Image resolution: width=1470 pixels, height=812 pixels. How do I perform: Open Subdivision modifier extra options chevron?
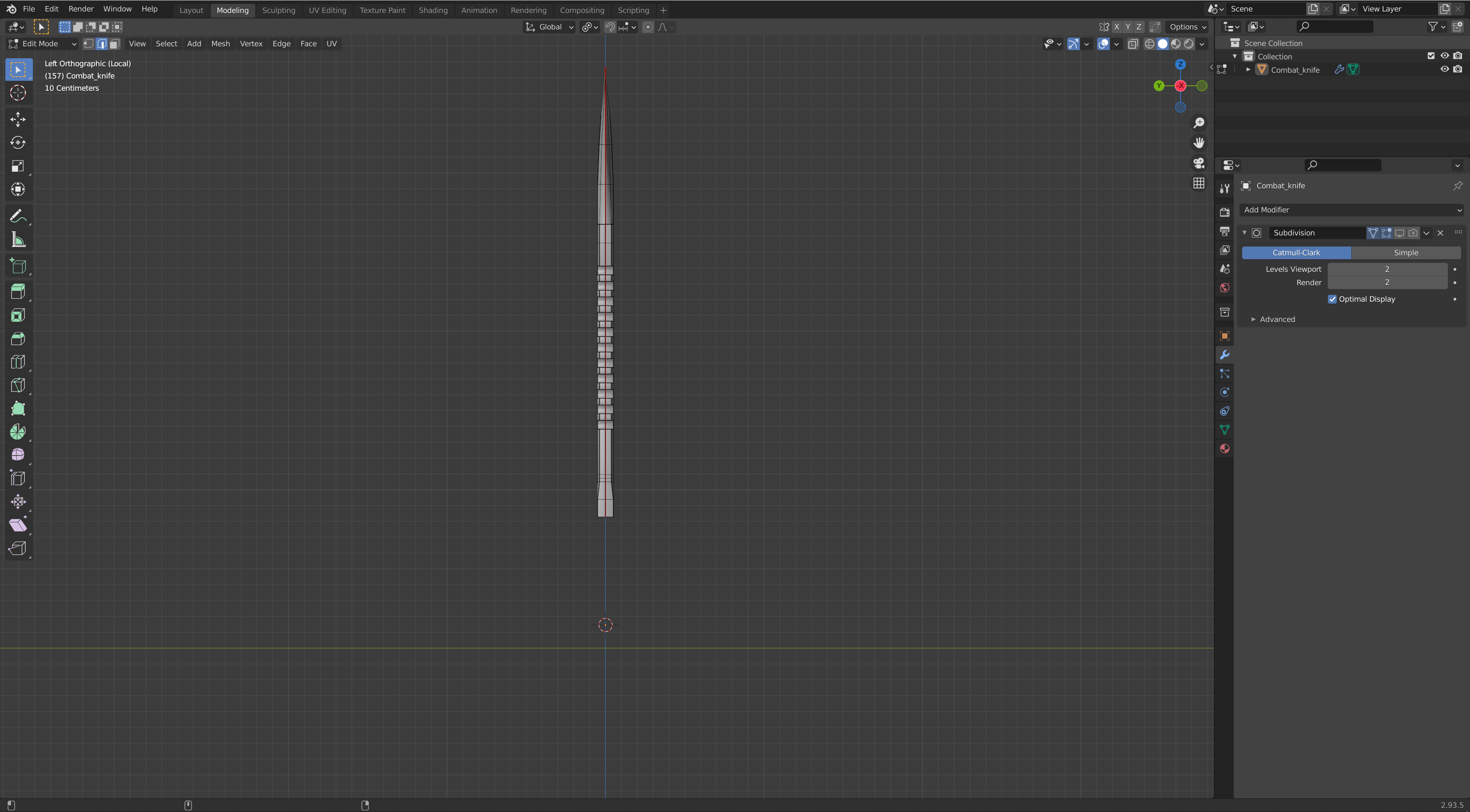1427,233
